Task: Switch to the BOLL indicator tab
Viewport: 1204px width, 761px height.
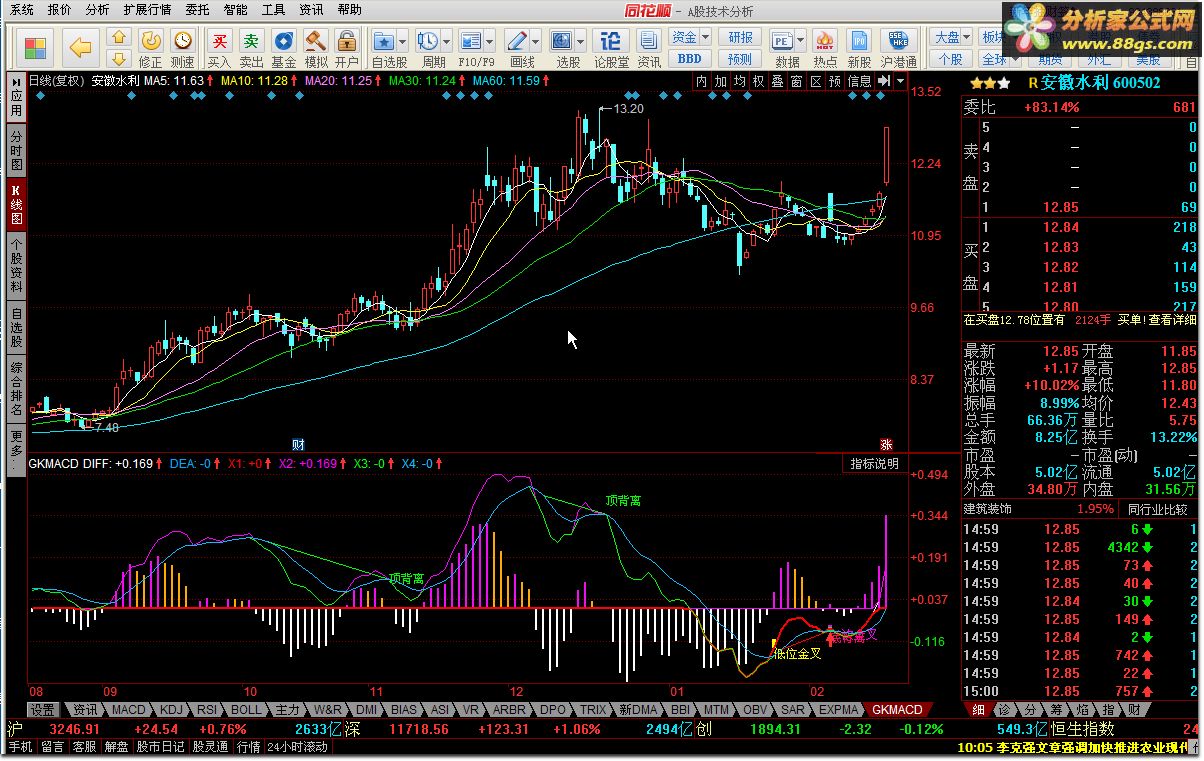Action: pyautogui.click(x=246, y=709)
